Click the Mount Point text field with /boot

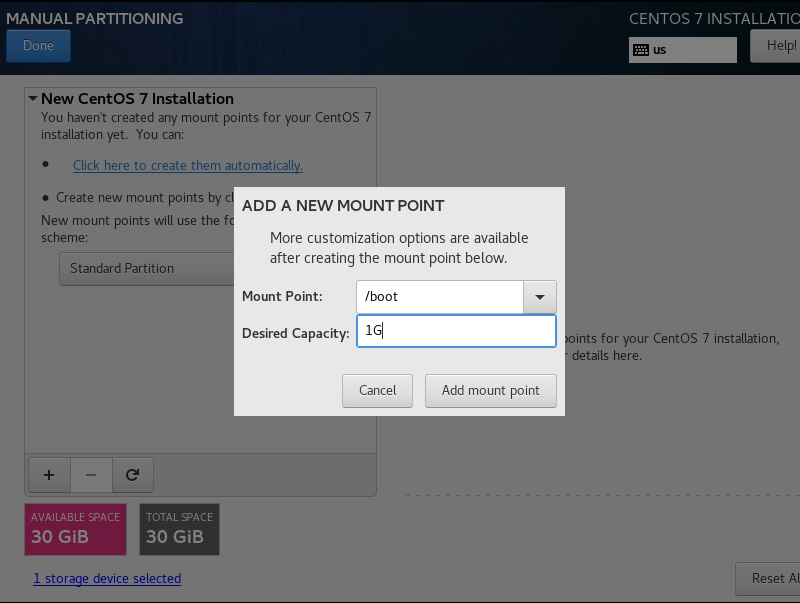point(440,297)
